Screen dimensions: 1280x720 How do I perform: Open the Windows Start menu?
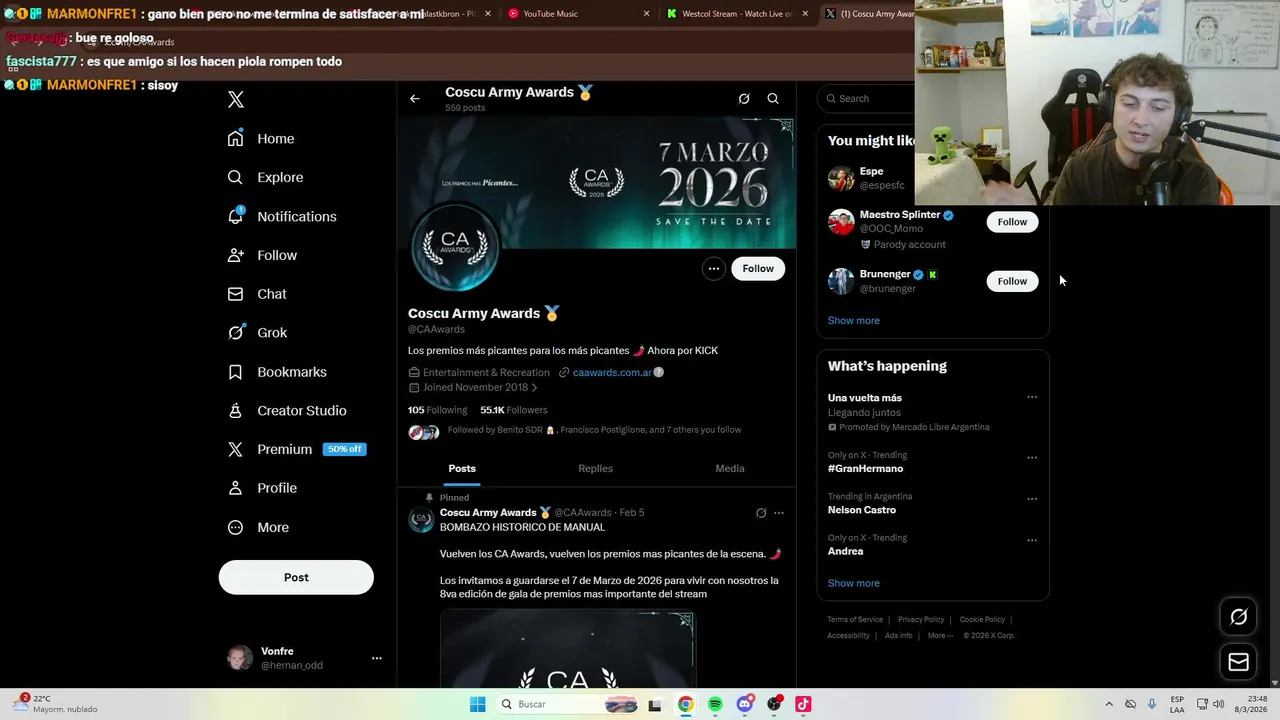[478, 704]
